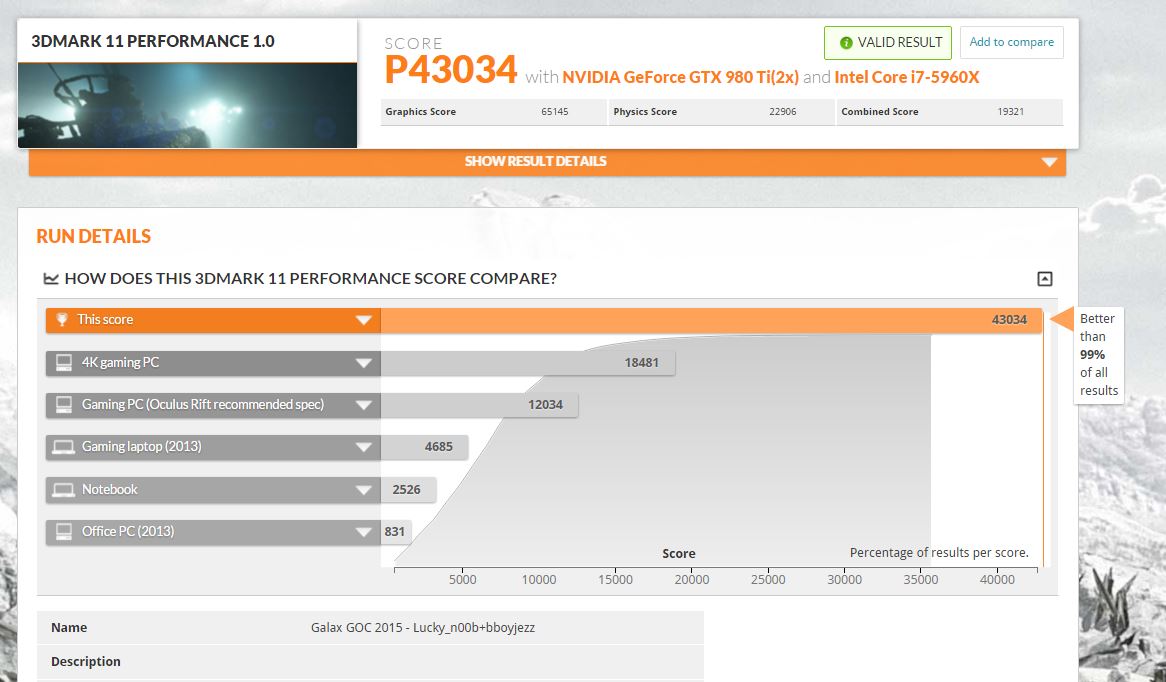Click the 18481 score bar for 4K gaming PC
Screen dimensions: 1166x682
pos(528,363)
